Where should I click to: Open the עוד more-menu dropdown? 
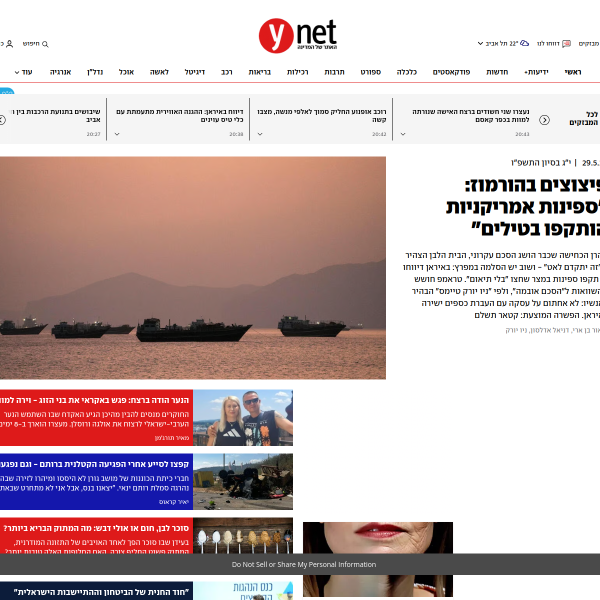pos(23,72)
